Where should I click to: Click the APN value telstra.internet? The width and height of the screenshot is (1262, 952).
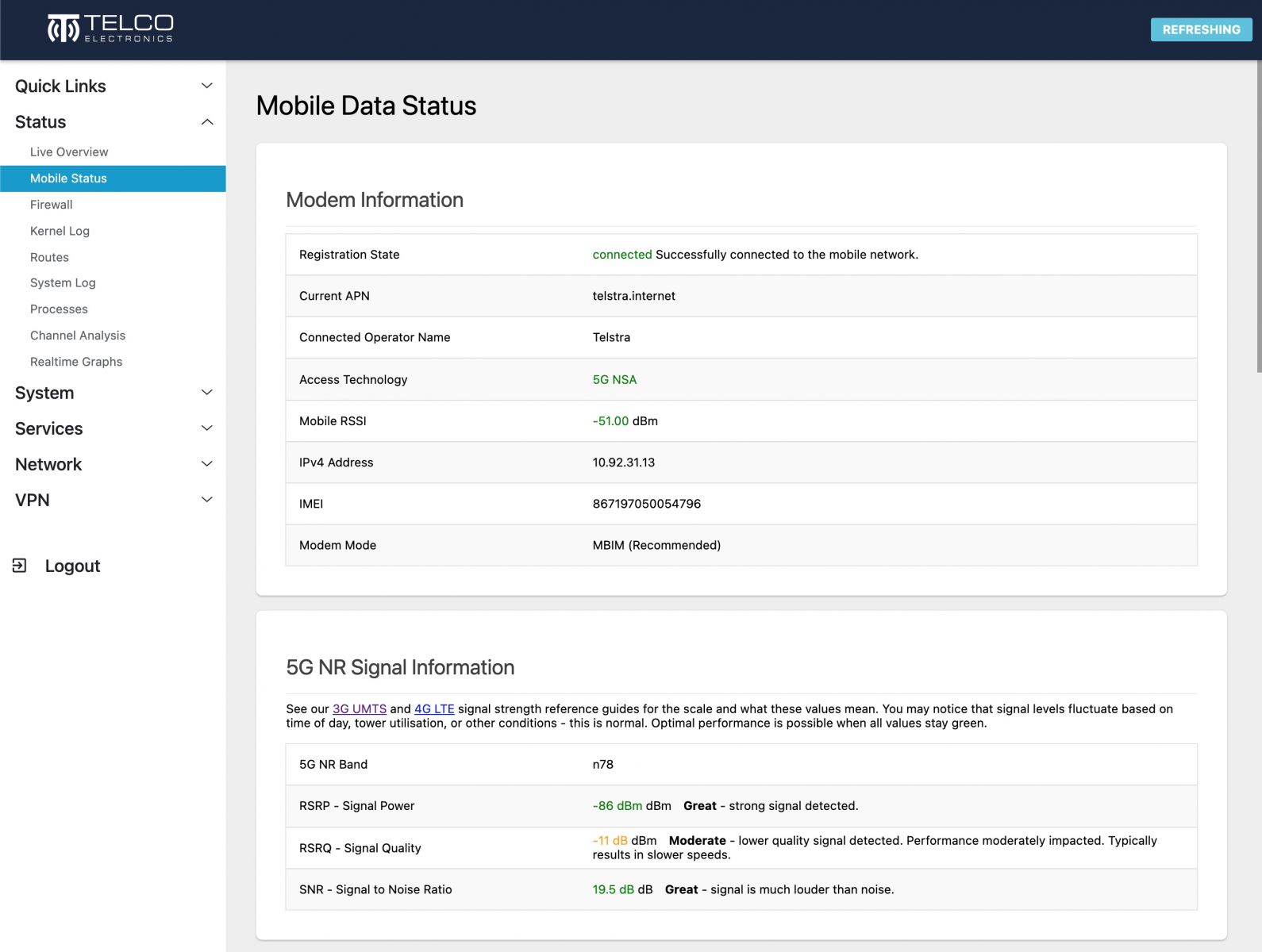click(x=633, y=296)
